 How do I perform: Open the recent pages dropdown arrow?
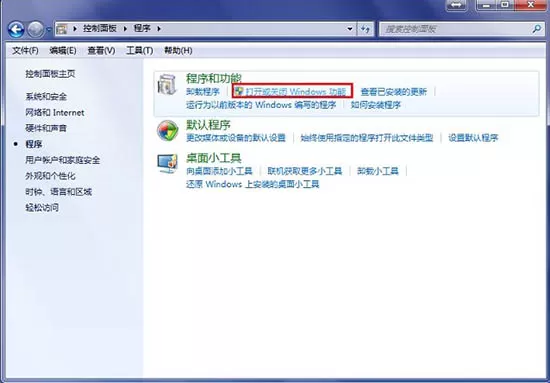pyautogui.click(x=49, y=29)
